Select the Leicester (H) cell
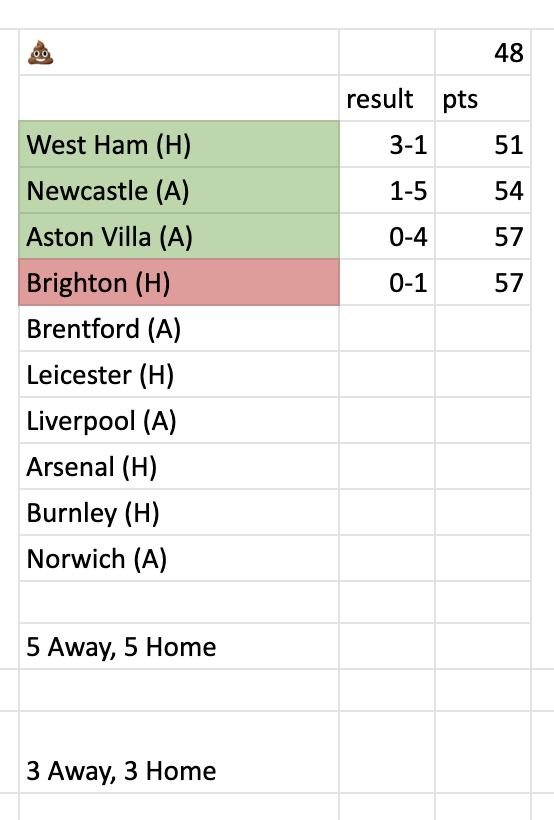The image size is (554, 820). click(179, 374)
